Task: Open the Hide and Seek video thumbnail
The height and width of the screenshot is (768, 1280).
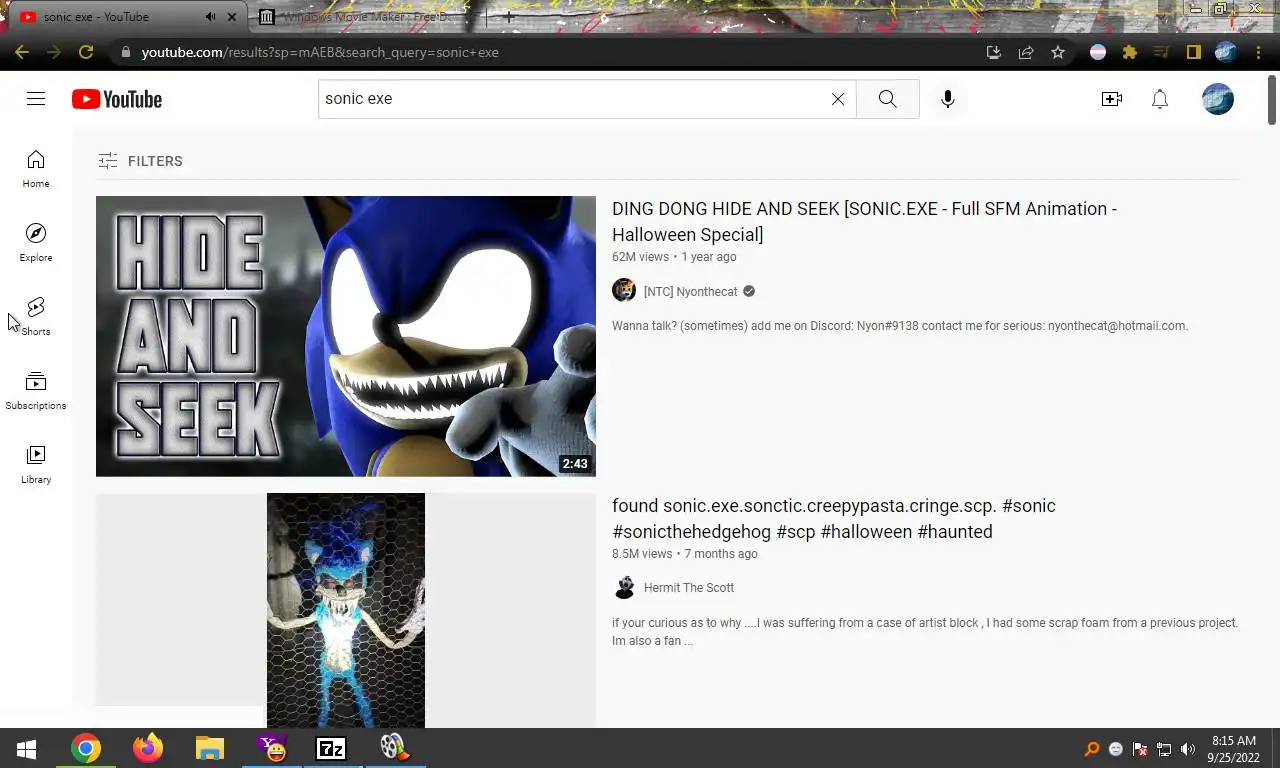Action: click(346, 336)
